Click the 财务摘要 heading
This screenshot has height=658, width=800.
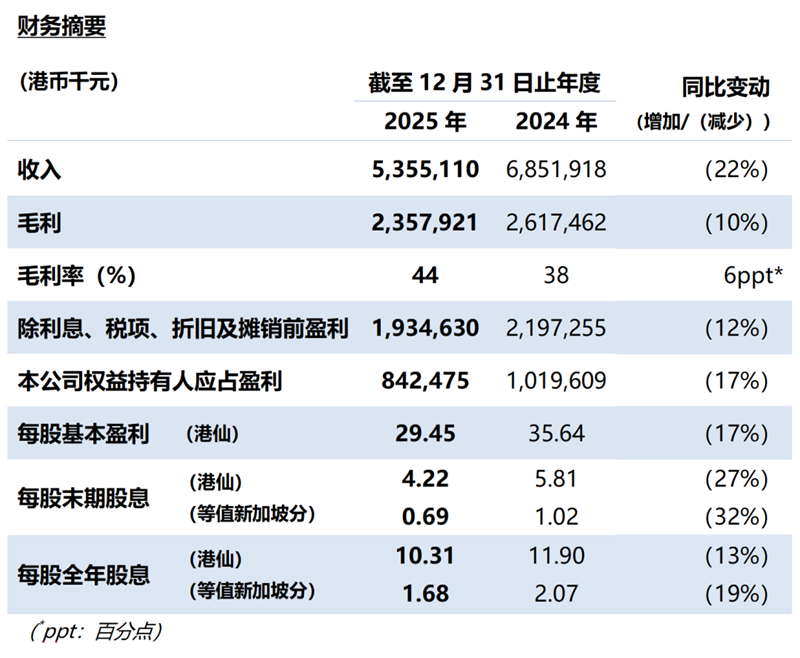[x=62, y=27]
